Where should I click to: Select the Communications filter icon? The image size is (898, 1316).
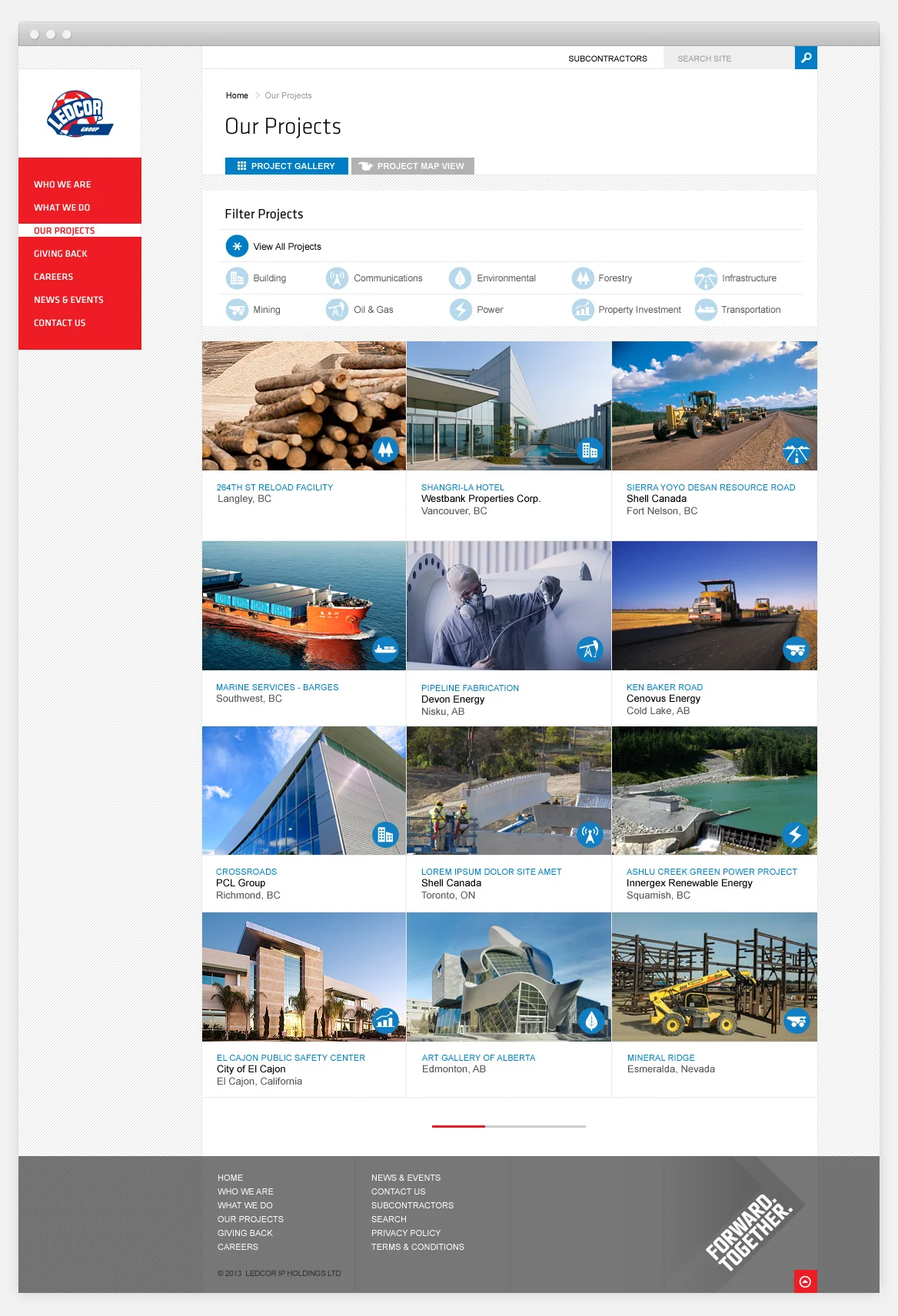pos(337,278)
